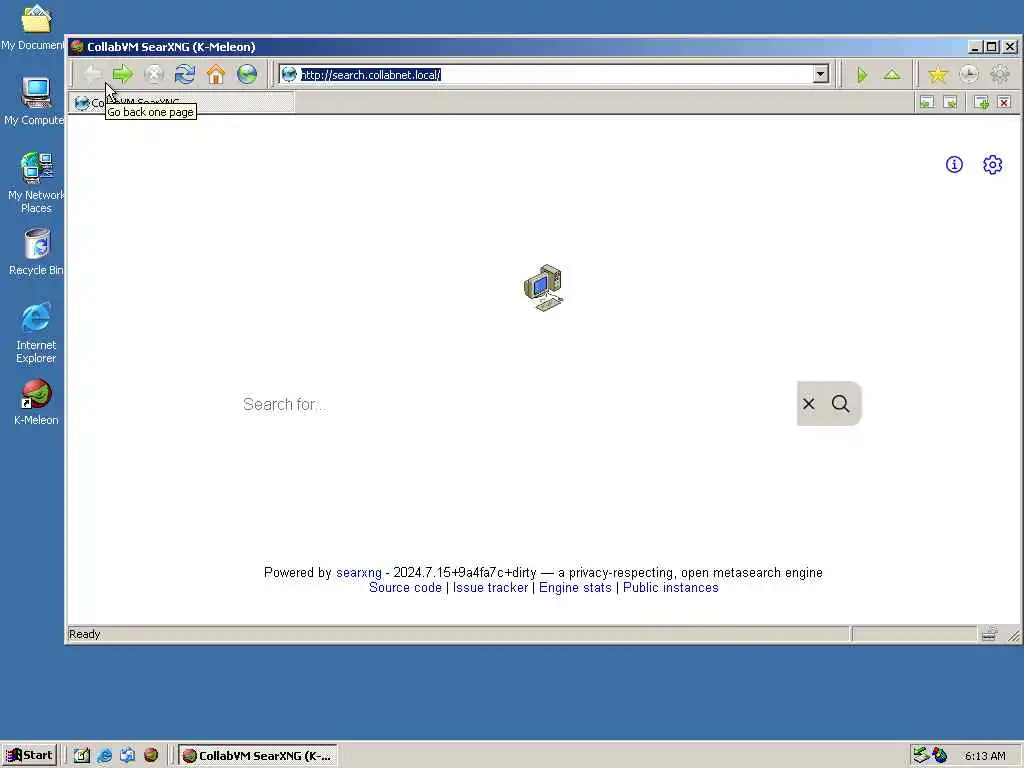
Task: Select the My Network Places desktop icon
Action: coord(36,183)
